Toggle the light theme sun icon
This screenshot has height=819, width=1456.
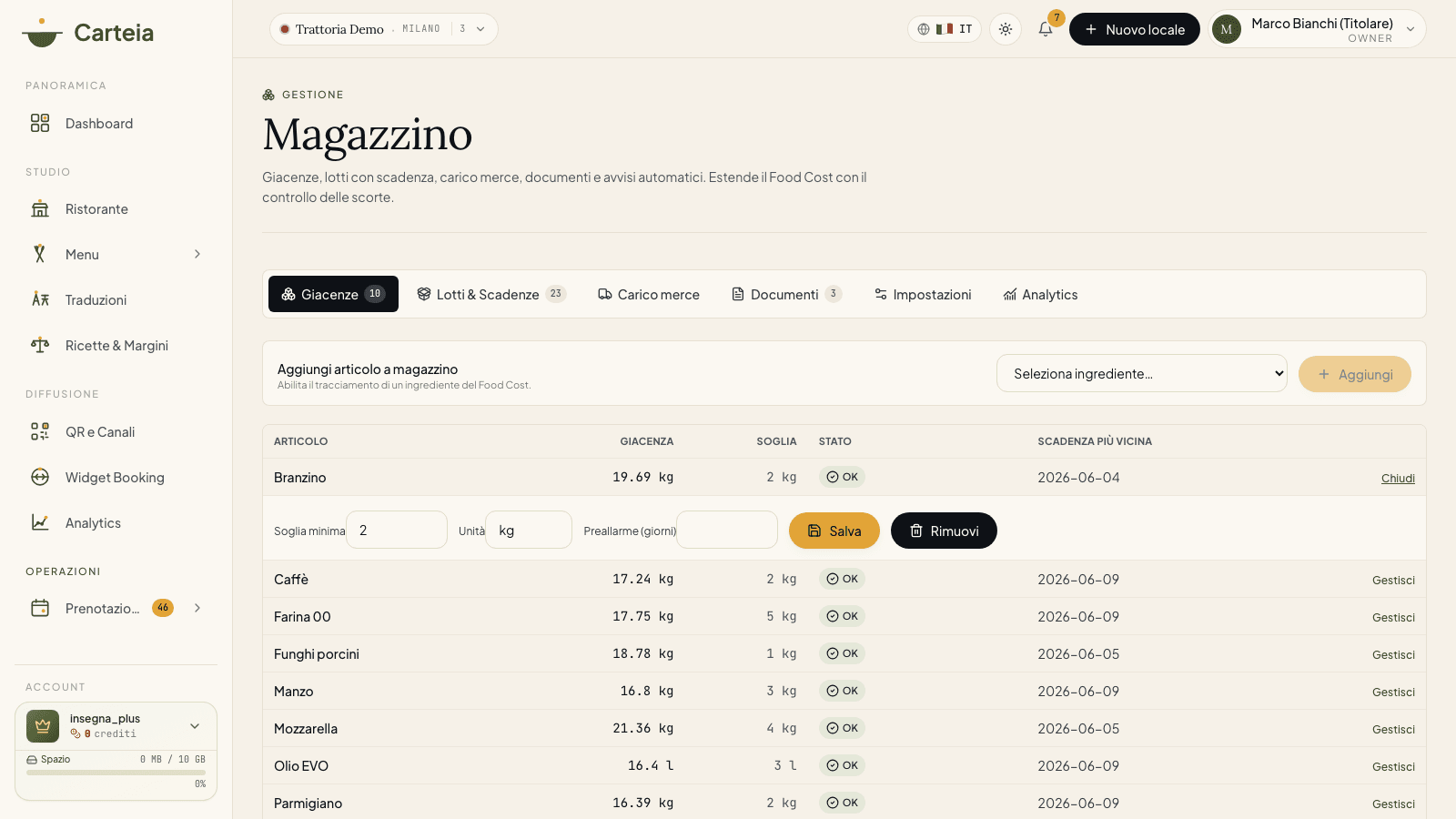pyautogui.click(x=1006, y=29)
